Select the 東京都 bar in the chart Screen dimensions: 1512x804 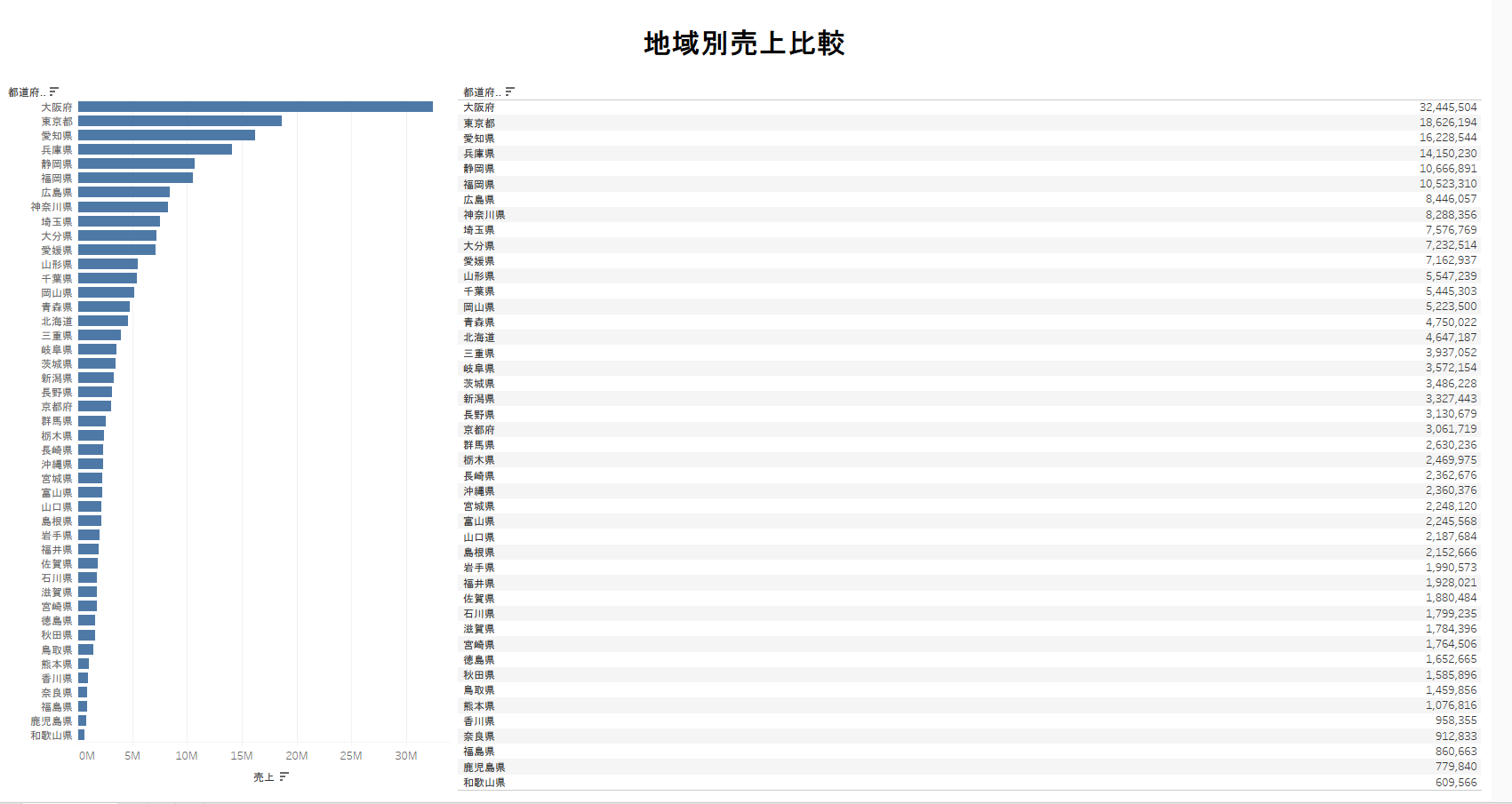(180, 121)
